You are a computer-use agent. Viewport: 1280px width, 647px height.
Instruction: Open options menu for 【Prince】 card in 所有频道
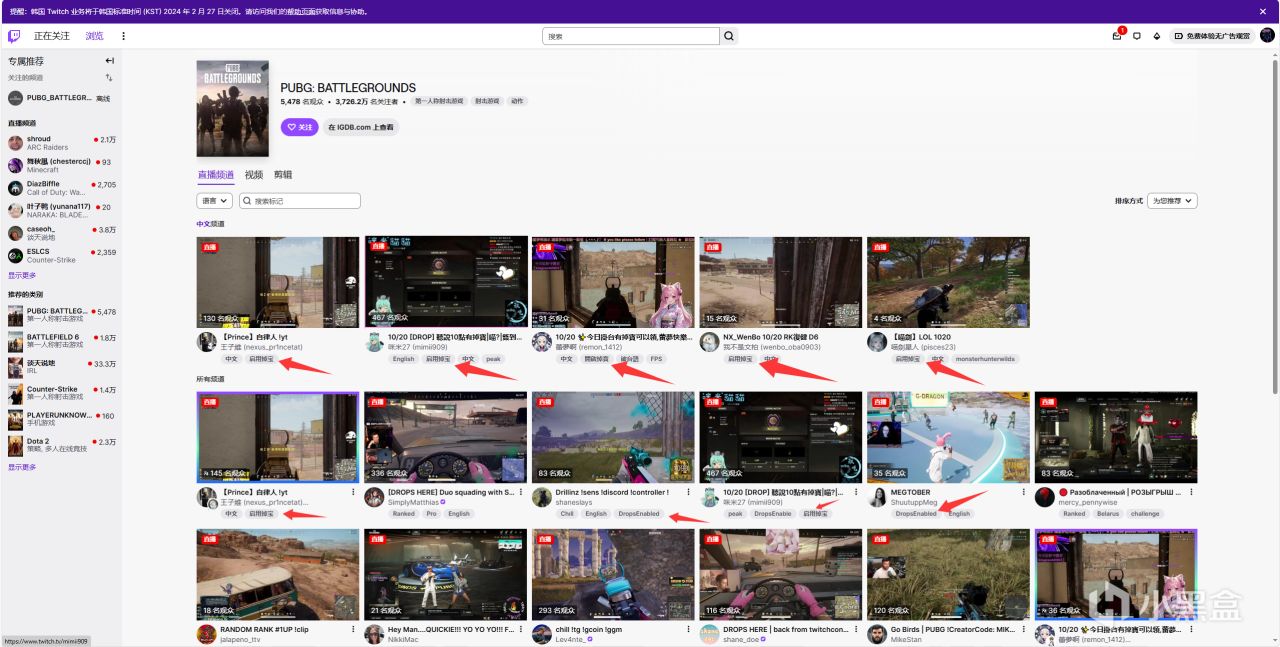353,492
